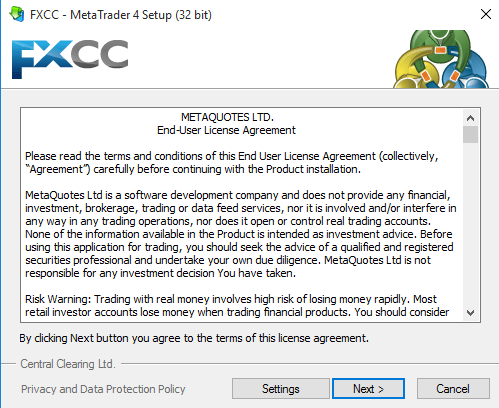Screen dimensions: 499x408
Task: Click the 'By clicking Next button' agreement notice
Action: click(194, 338)
